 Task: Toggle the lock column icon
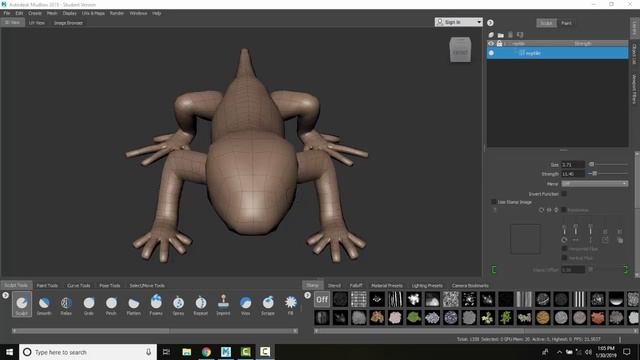pos(499,43)
